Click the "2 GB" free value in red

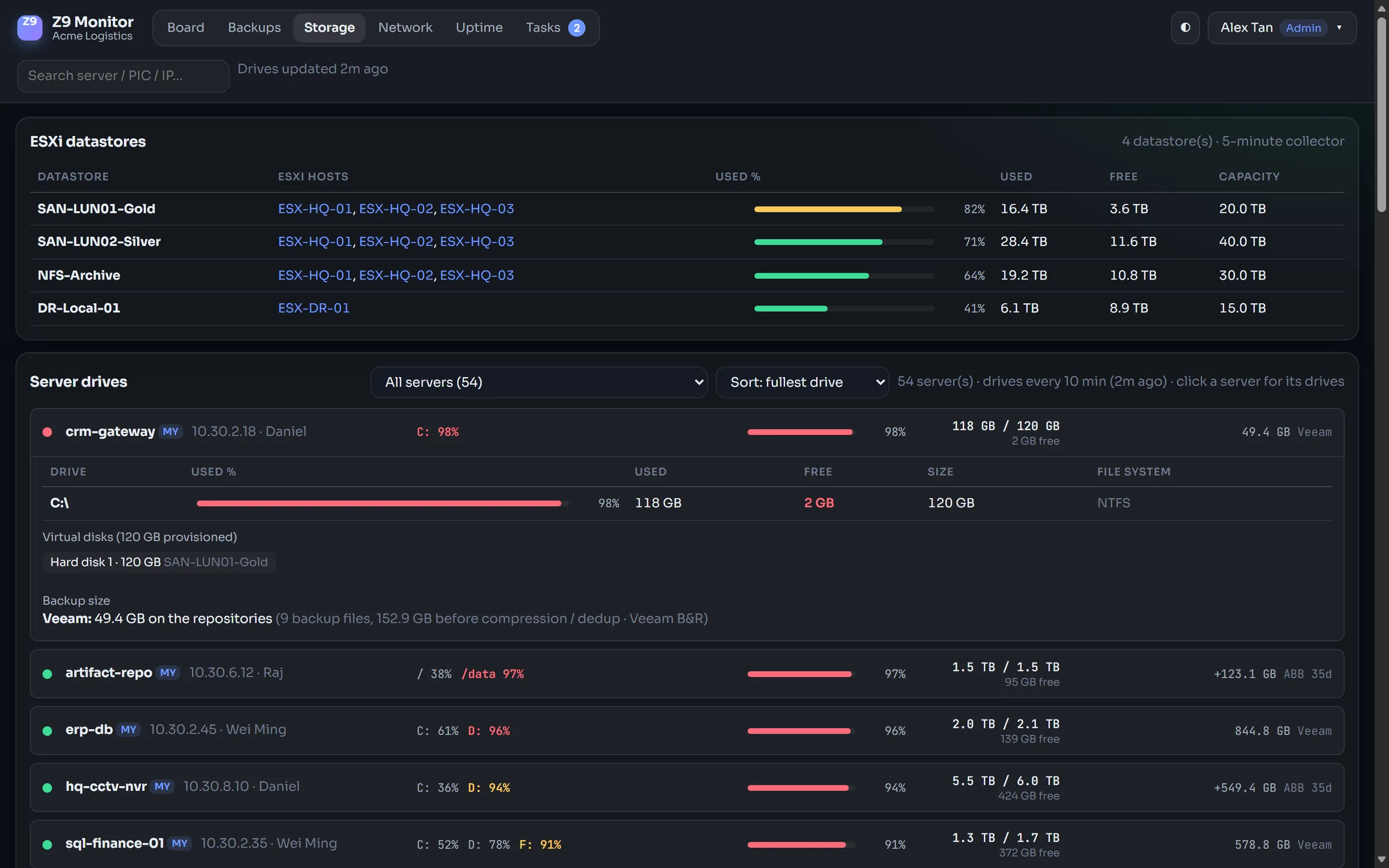[819, 503]
